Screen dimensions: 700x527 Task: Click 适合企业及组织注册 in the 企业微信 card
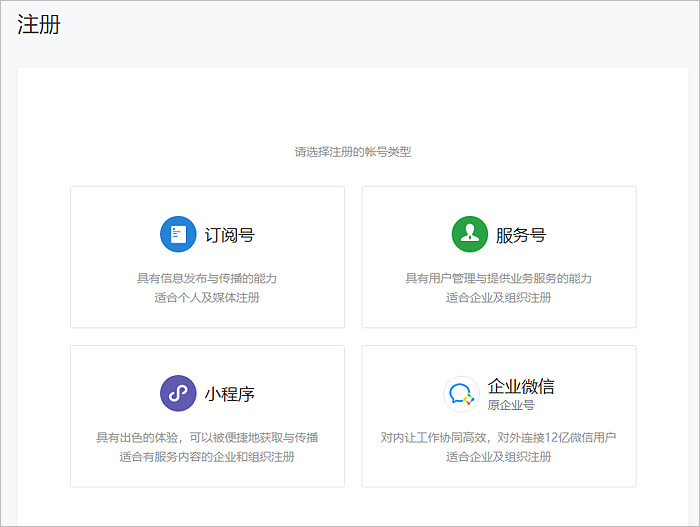(x=498, y=457)
